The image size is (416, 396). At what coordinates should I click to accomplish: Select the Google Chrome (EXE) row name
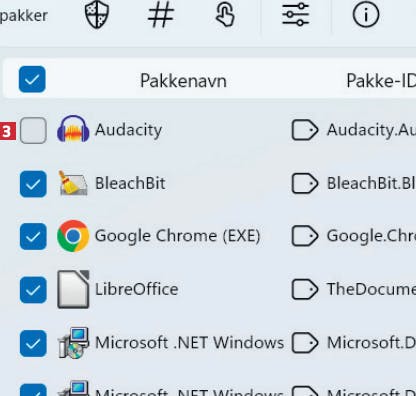pyautogui.click(x=177, y=236)
